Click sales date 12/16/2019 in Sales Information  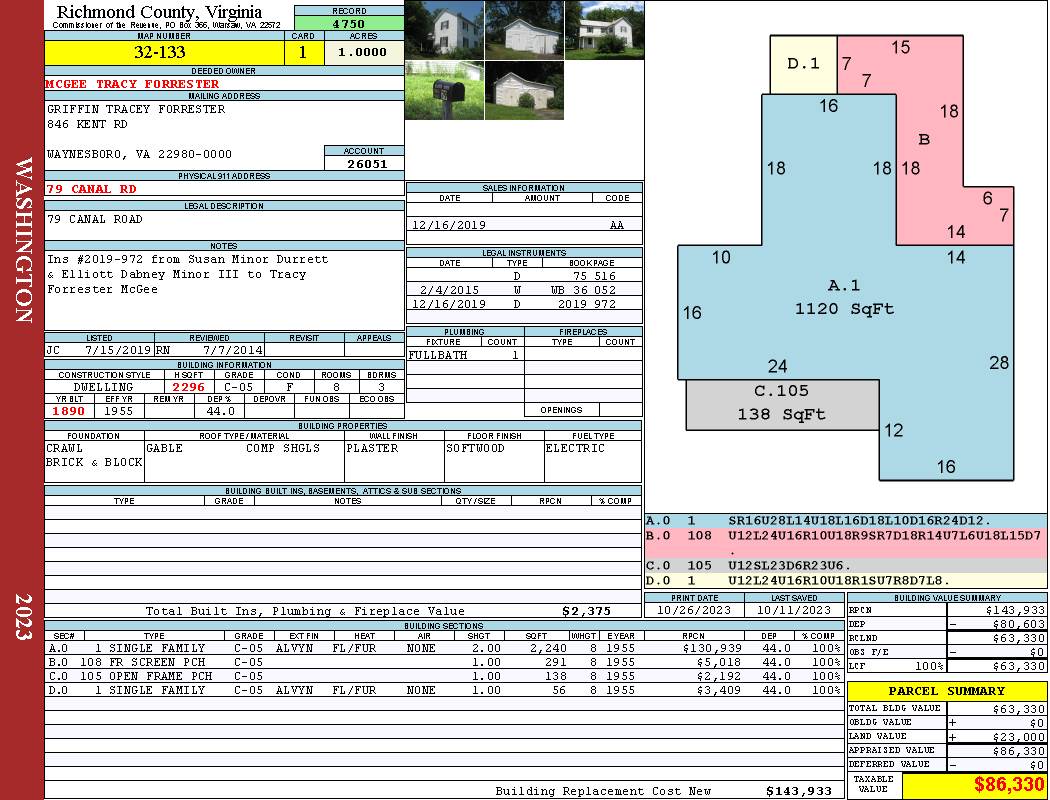click(x=449, y=225)
